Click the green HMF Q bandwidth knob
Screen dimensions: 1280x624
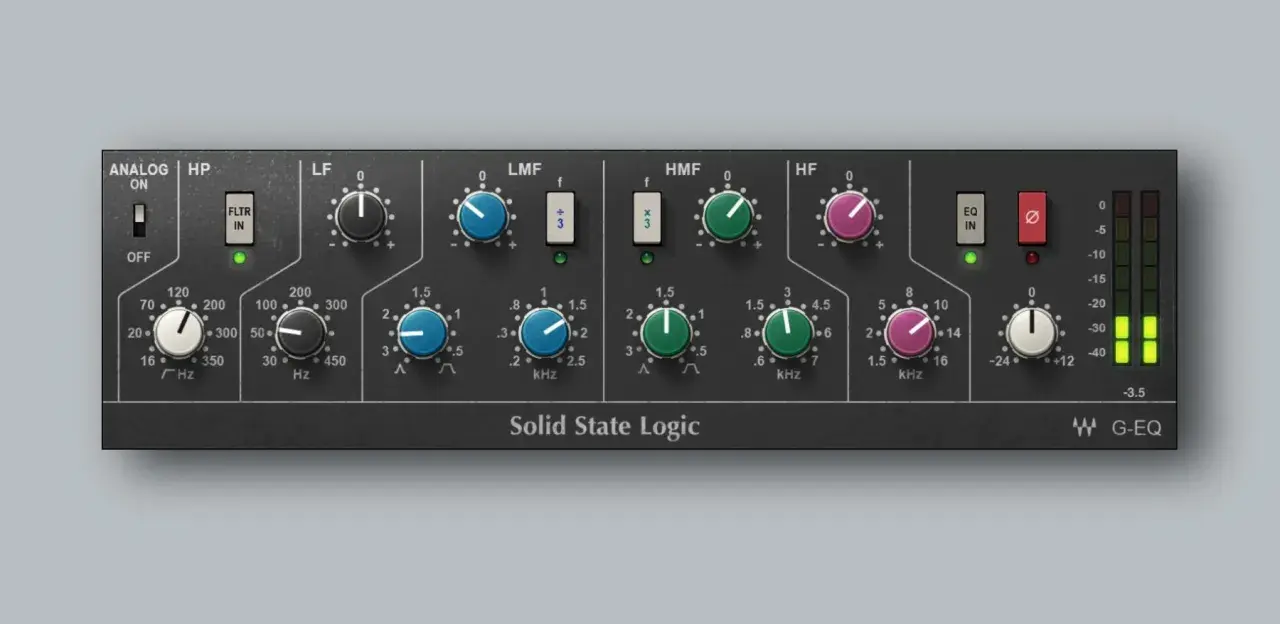tap(666, 333)
